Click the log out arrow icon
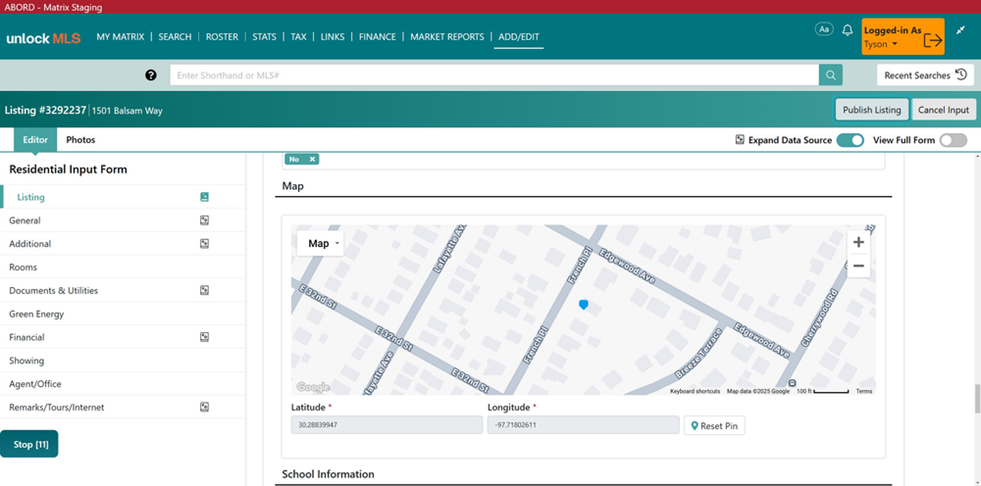Screen dimensions: 981x486 [932, 39]
